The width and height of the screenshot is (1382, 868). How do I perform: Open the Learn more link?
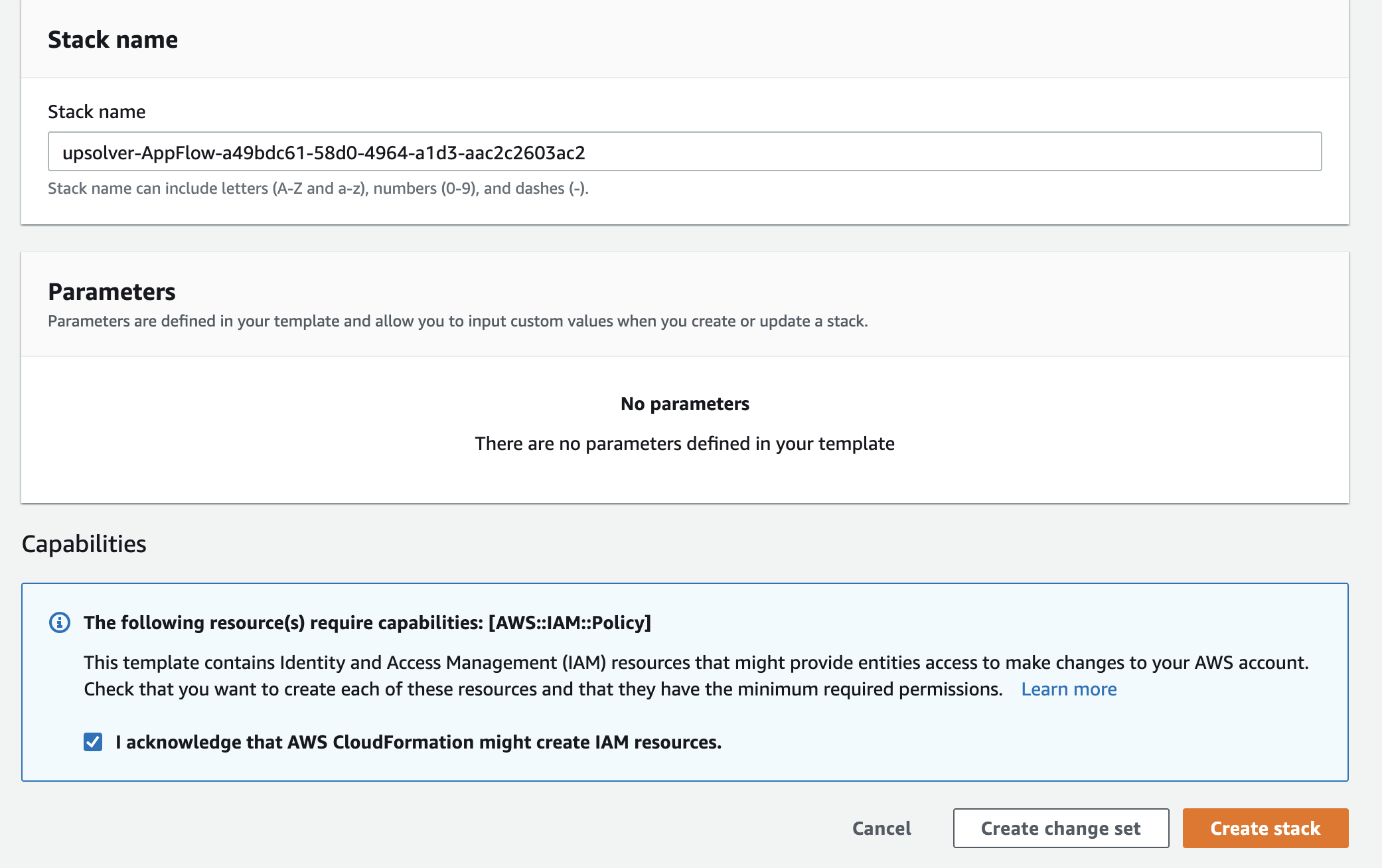[x=1069, y=689]
